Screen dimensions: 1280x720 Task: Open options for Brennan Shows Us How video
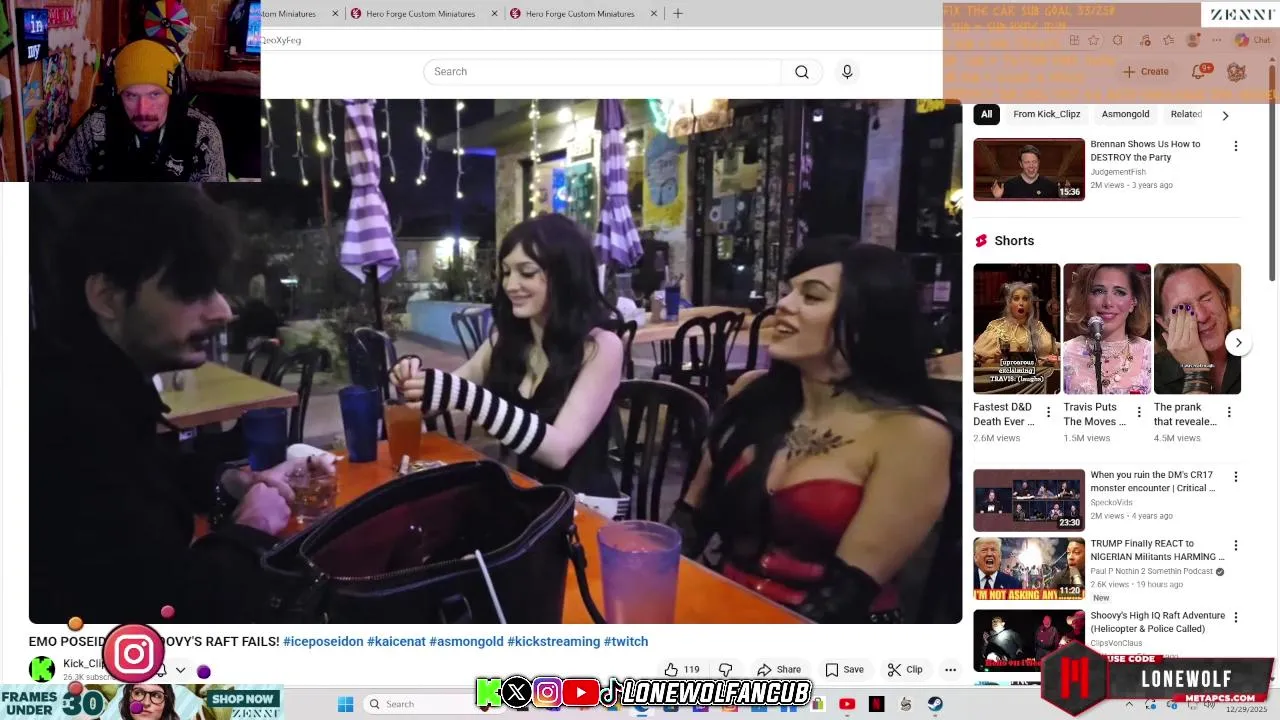point(1235,146)
